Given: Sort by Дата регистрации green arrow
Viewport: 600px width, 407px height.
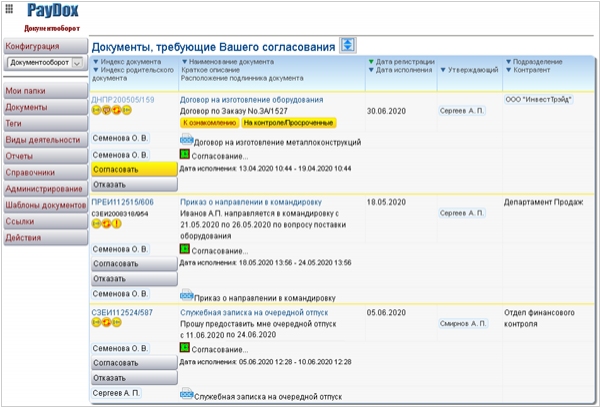Looking at the screenshot, I should [x=371, y=62].
